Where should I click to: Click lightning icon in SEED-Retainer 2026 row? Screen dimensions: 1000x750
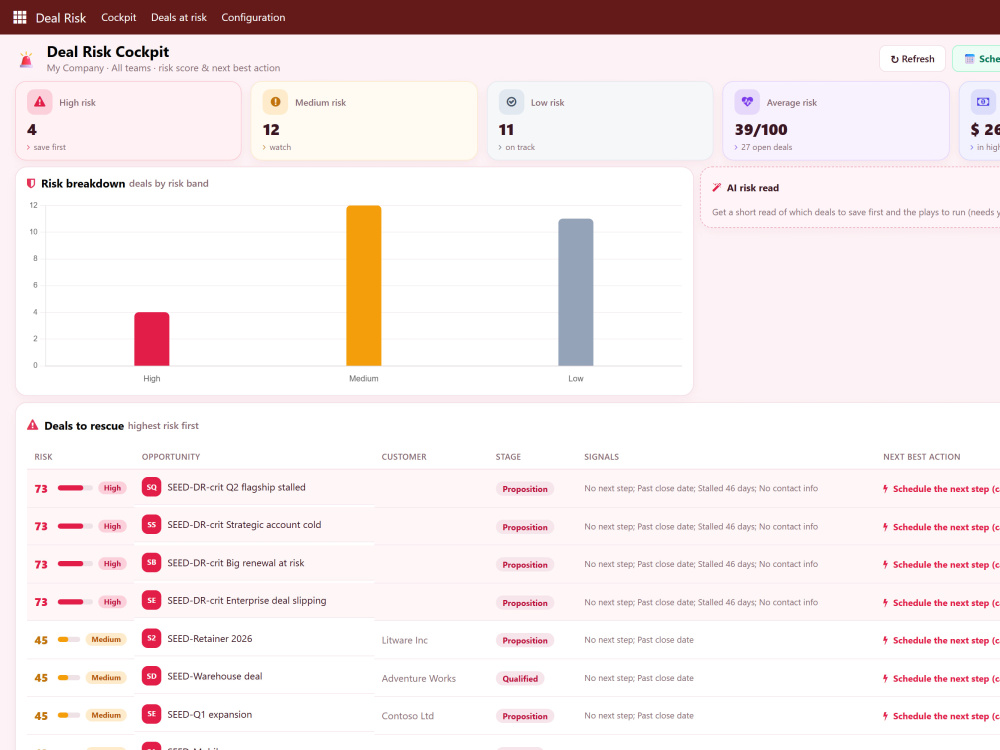885,640
